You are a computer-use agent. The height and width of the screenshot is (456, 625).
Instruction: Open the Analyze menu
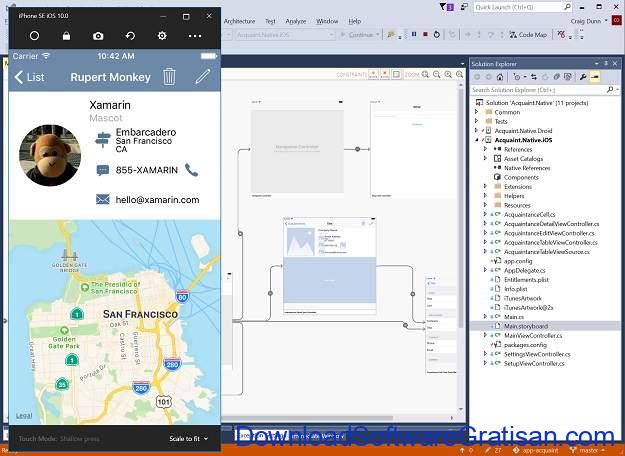tap(296, 21)
